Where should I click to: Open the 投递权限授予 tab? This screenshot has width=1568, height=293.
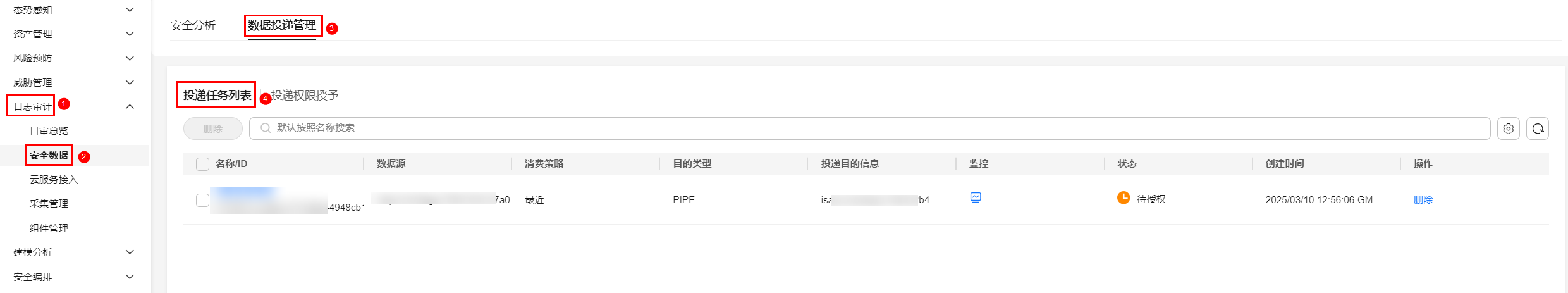click(x=305, y=96)
